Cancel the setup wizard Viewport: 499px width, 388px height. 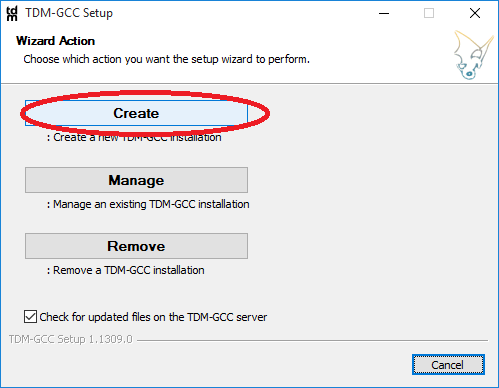(x=448, y=365)
